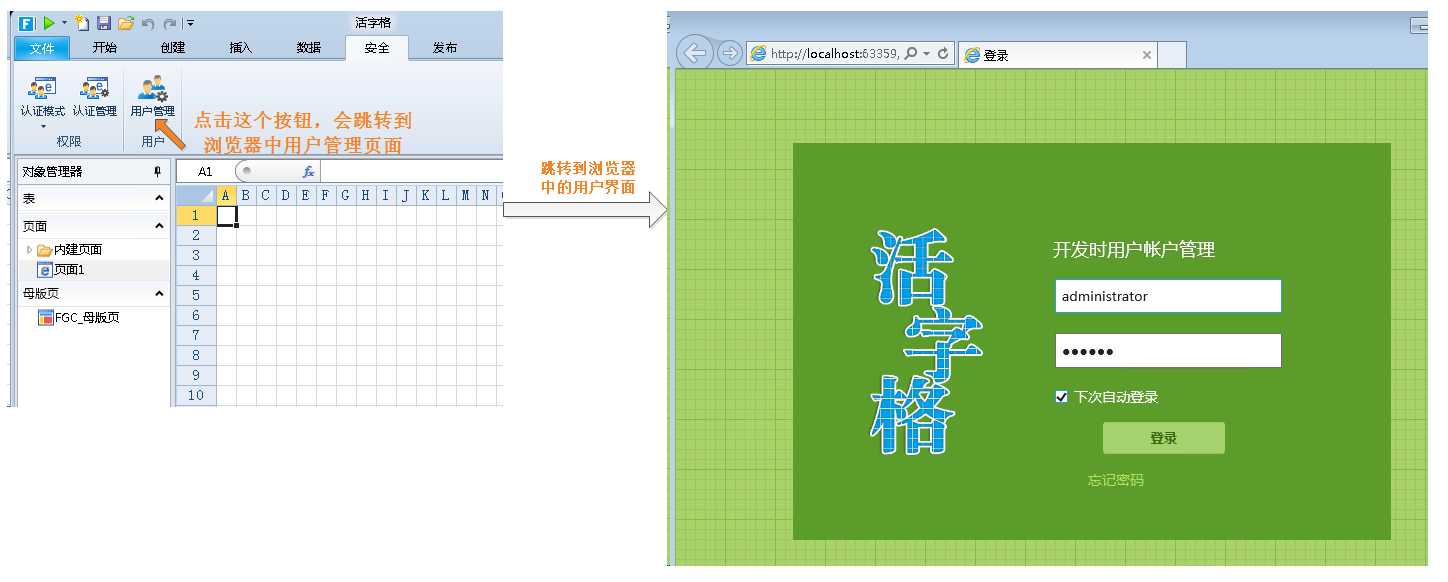Select row 1 header
This screenshot has height=582, width=1448.
[196, 215]
